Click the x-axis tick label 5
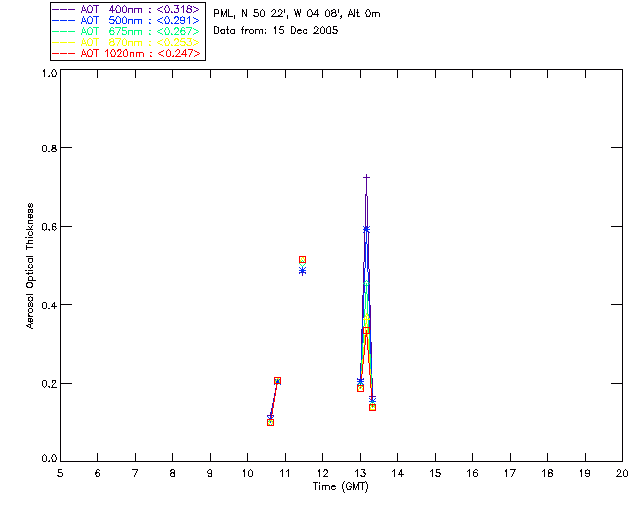The height and width of the screenshot is (512, 640). click(x=60, y=473)
